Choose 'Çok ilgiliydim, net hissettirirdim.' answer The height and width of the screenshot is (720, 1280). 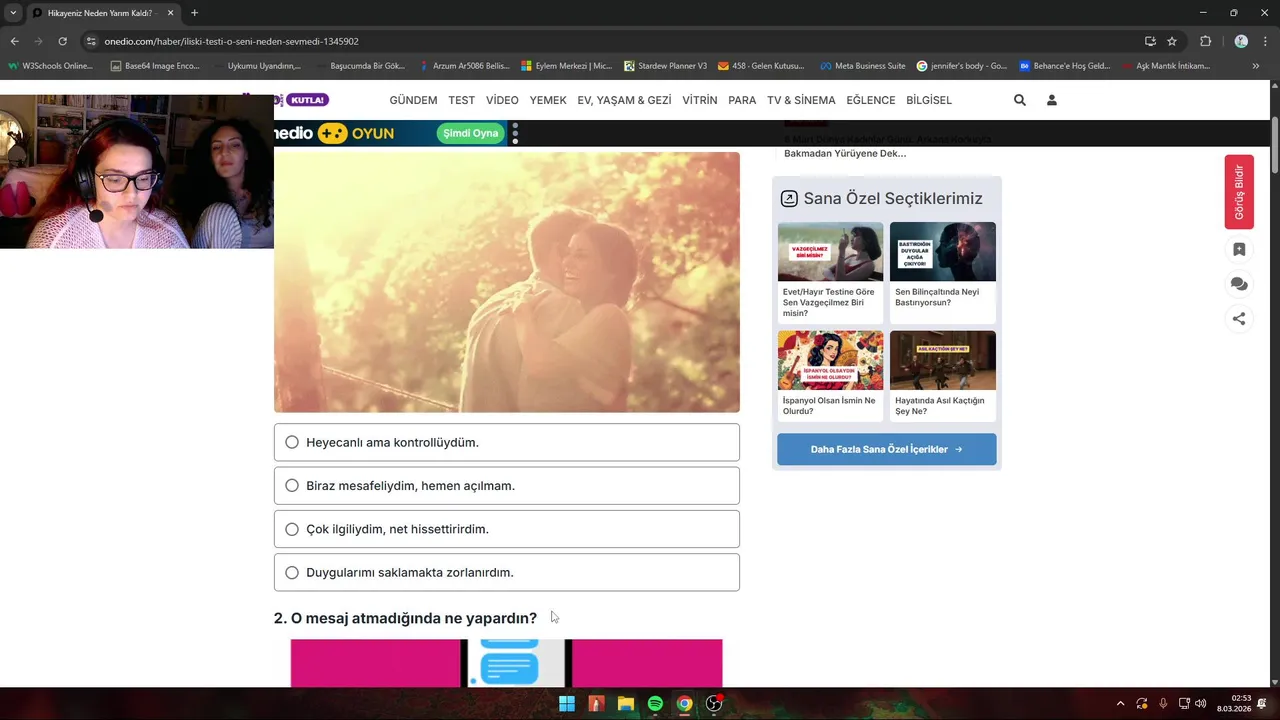click(x=507, y=529)
